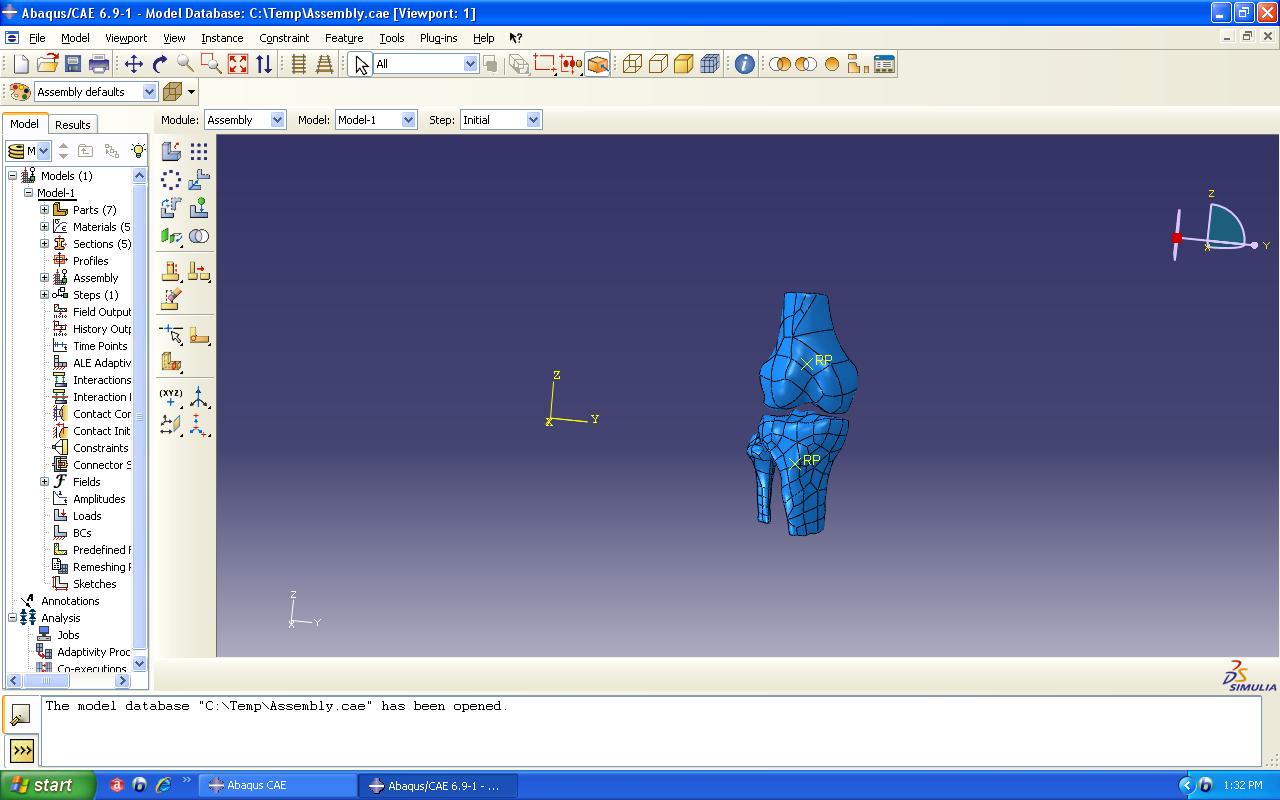The width and height of the screenshot is (1280, 800).
Task: Click the Pan View tool
Action: [x=133, y=64]
